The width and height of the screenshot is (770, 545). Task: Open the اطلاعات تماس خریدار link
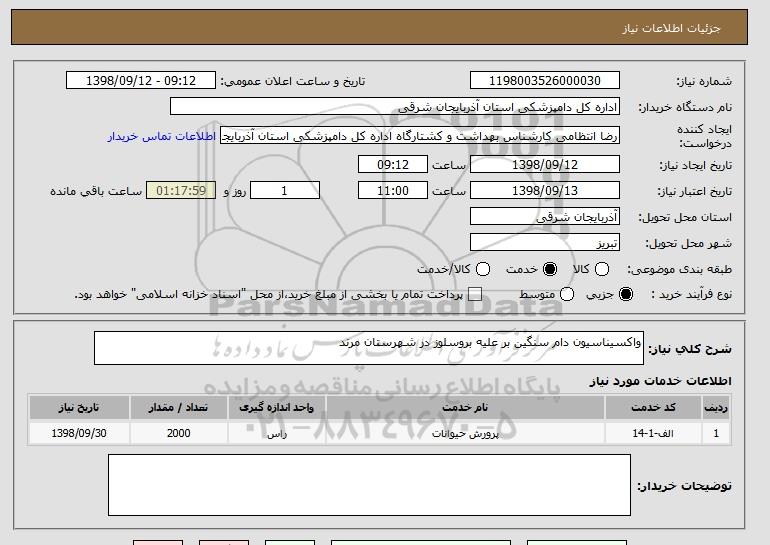(x=162, y=136)
